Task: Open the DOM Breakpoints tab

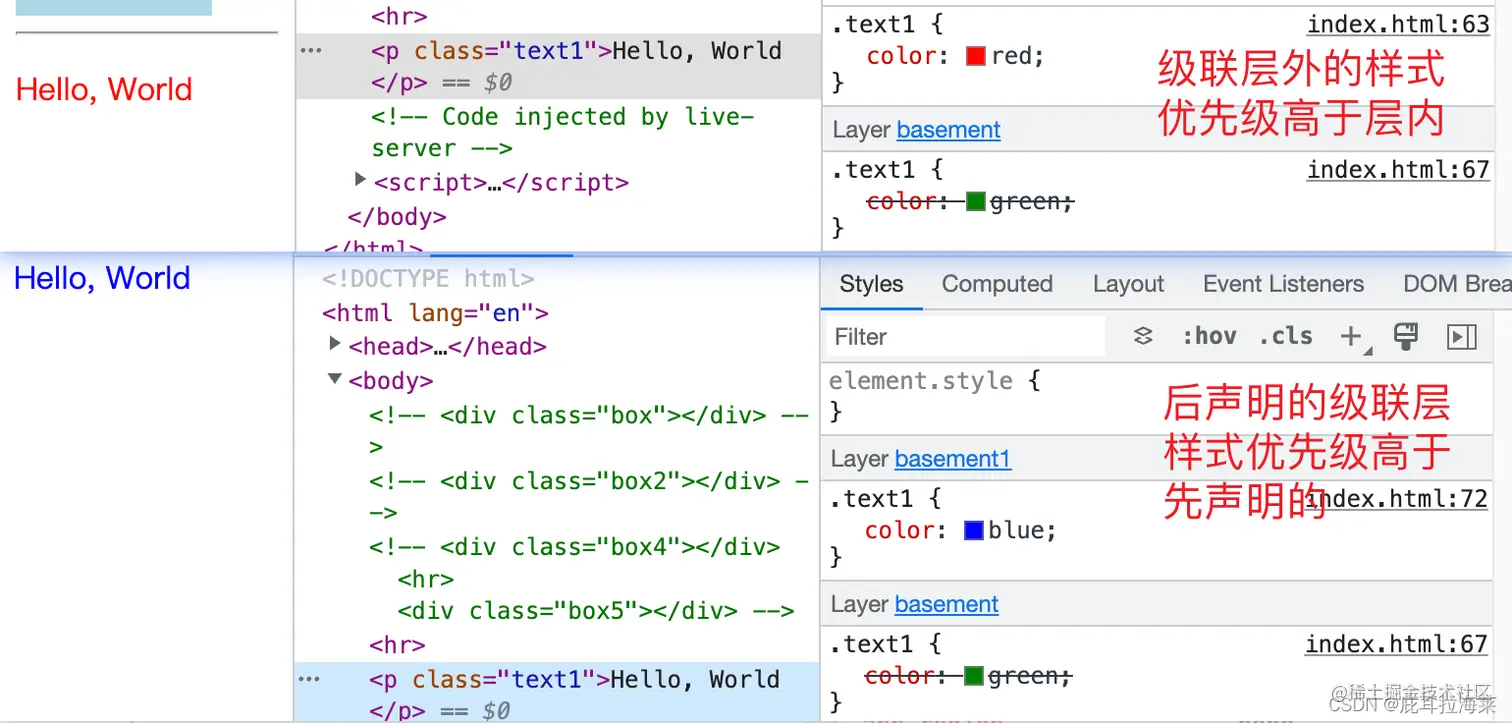Action: click(1456, 284)
